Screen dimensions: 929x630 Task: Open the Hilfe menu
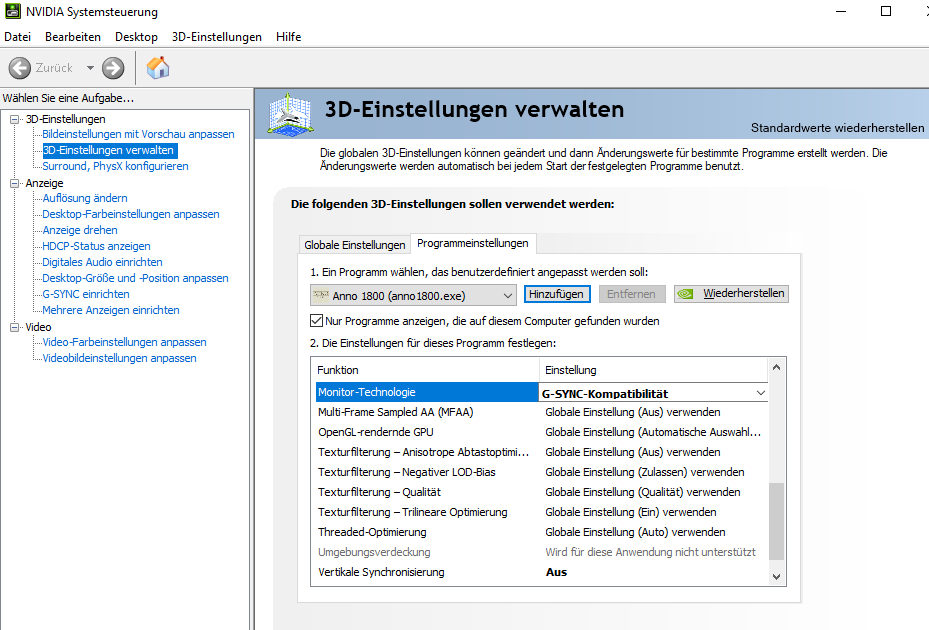coord(289,37)
